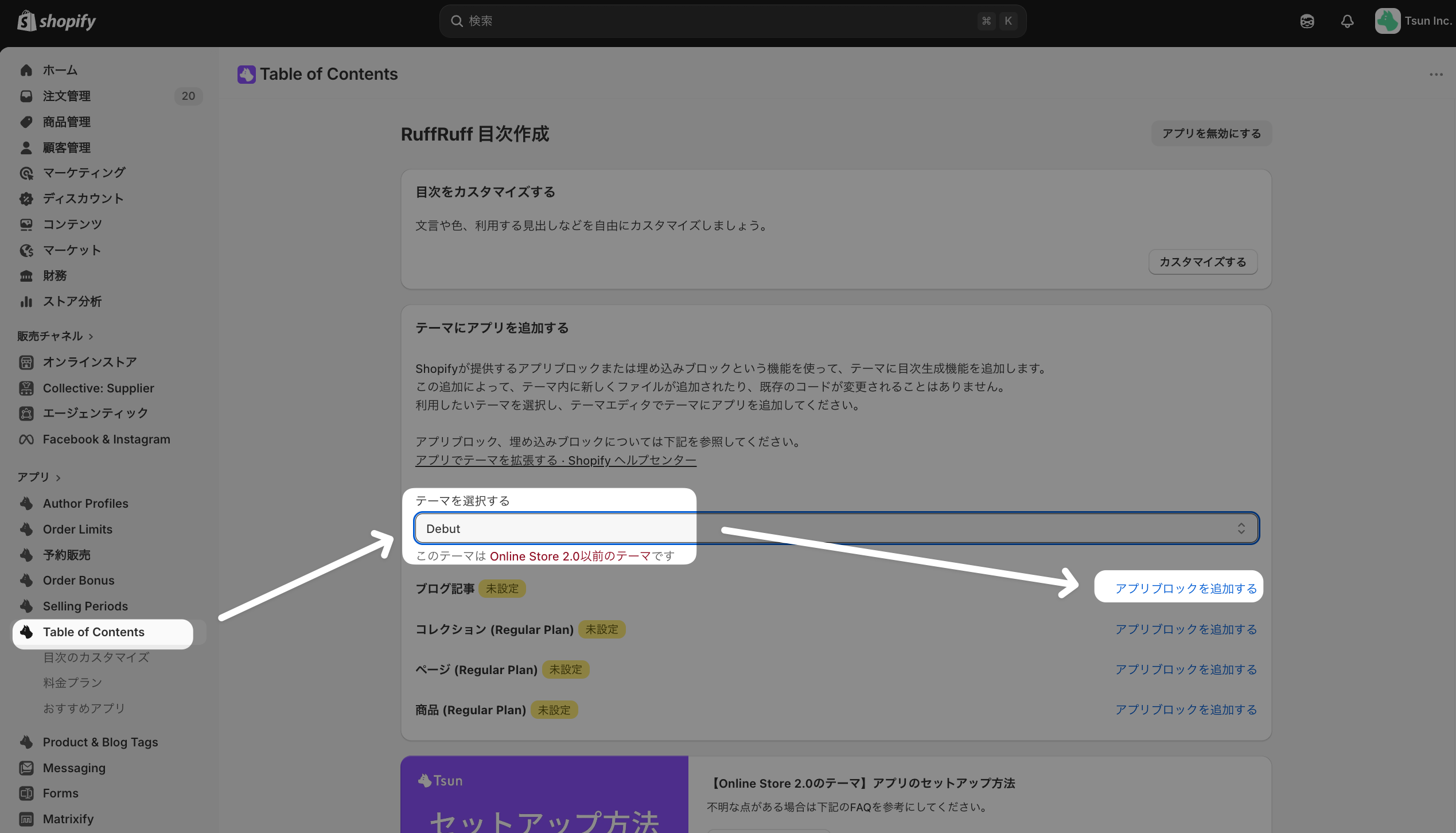
Task: Click the 注文管理 orders icon
Action: (26, 96)
